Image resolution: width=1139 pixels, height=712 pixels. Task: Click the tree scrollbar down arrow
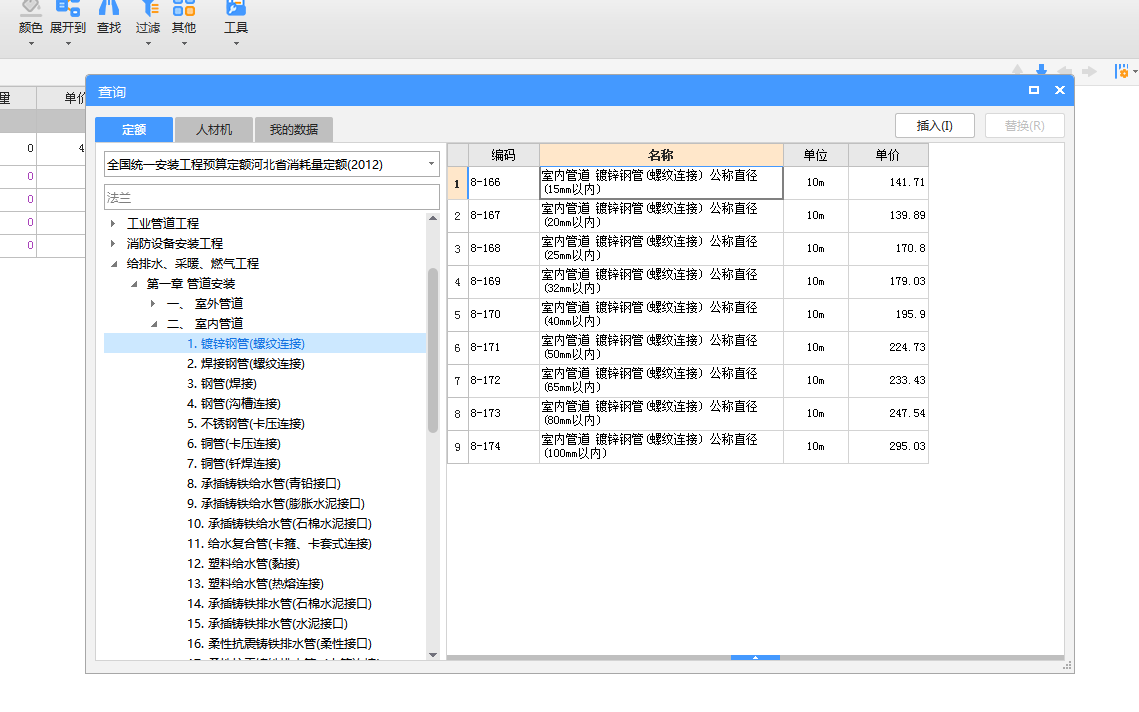(x=433, y=655)
